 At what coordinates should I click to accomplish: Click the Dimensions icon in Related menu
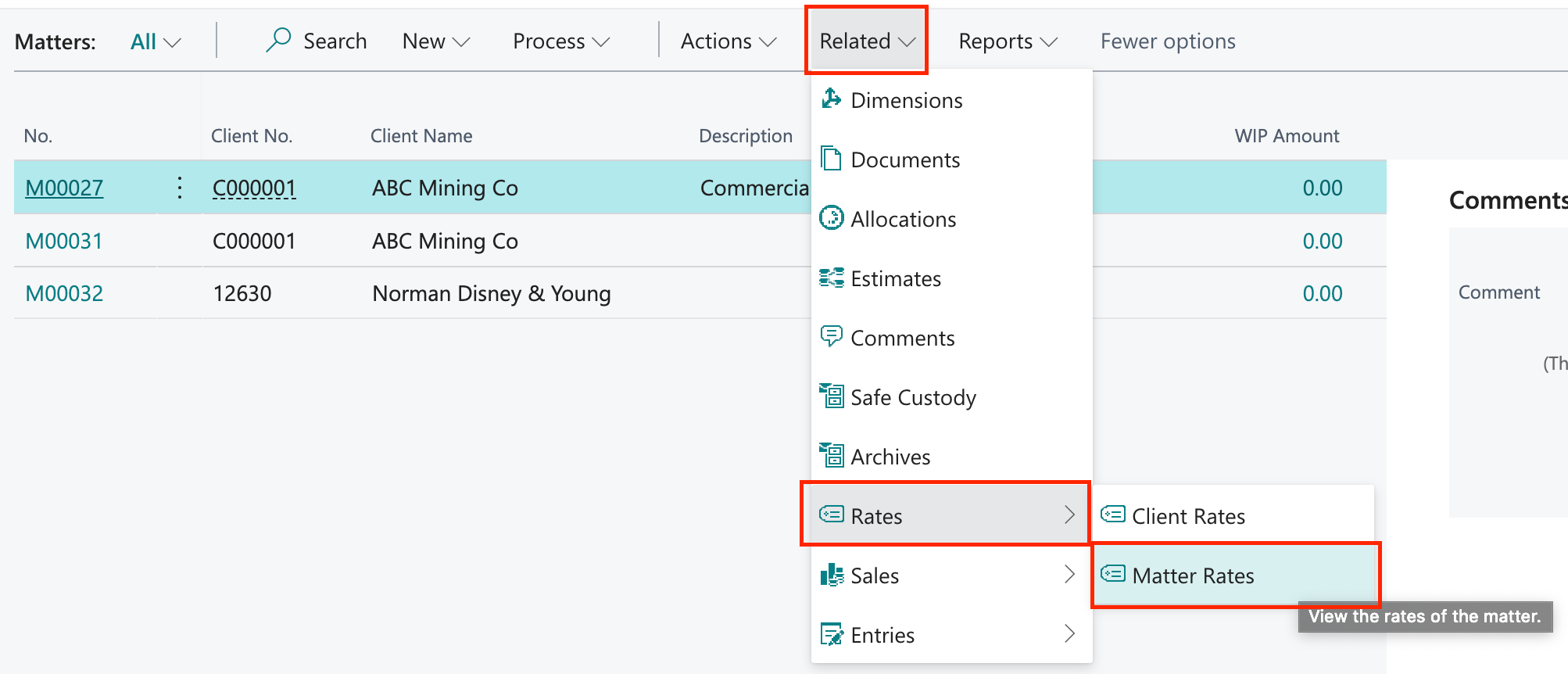pyautogui.click(x=831, y=99)
